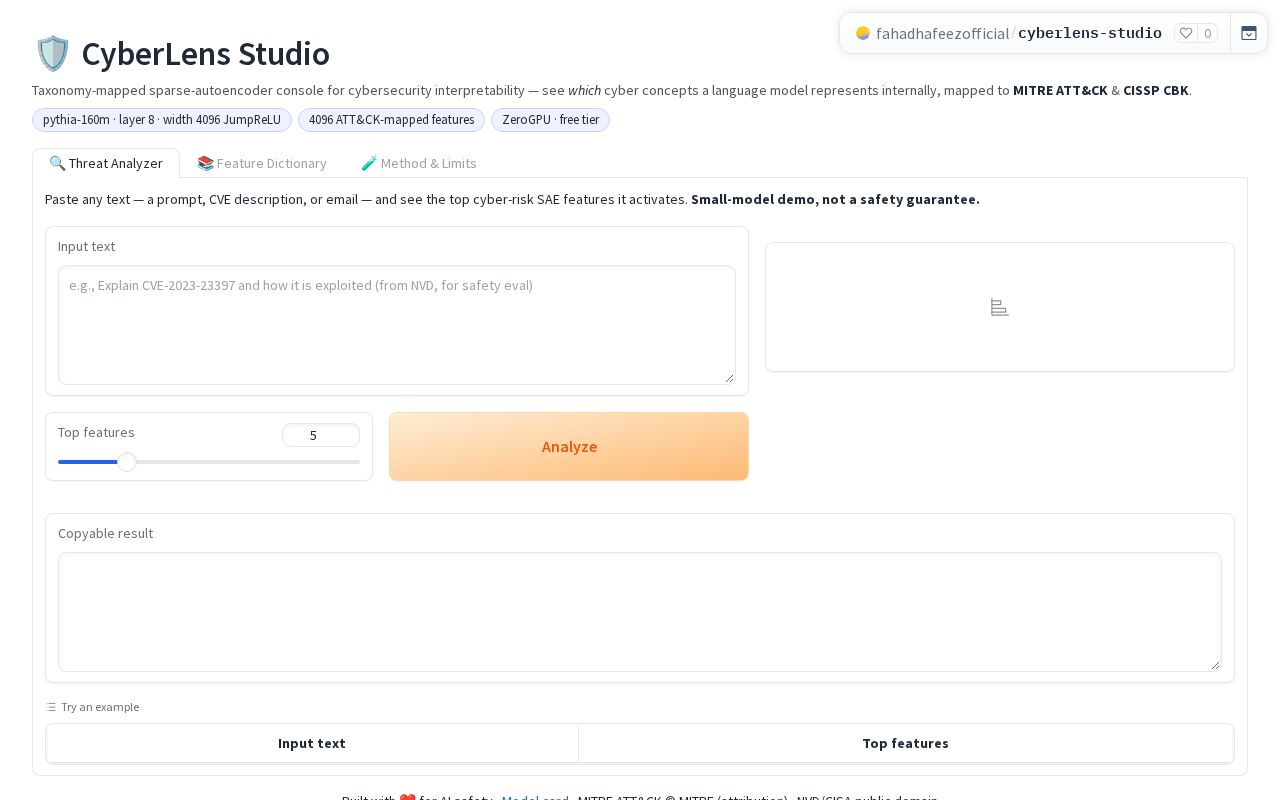Click the list icon beside Try an example
This screenshot has width=1280, height=800.
(51, 707)
